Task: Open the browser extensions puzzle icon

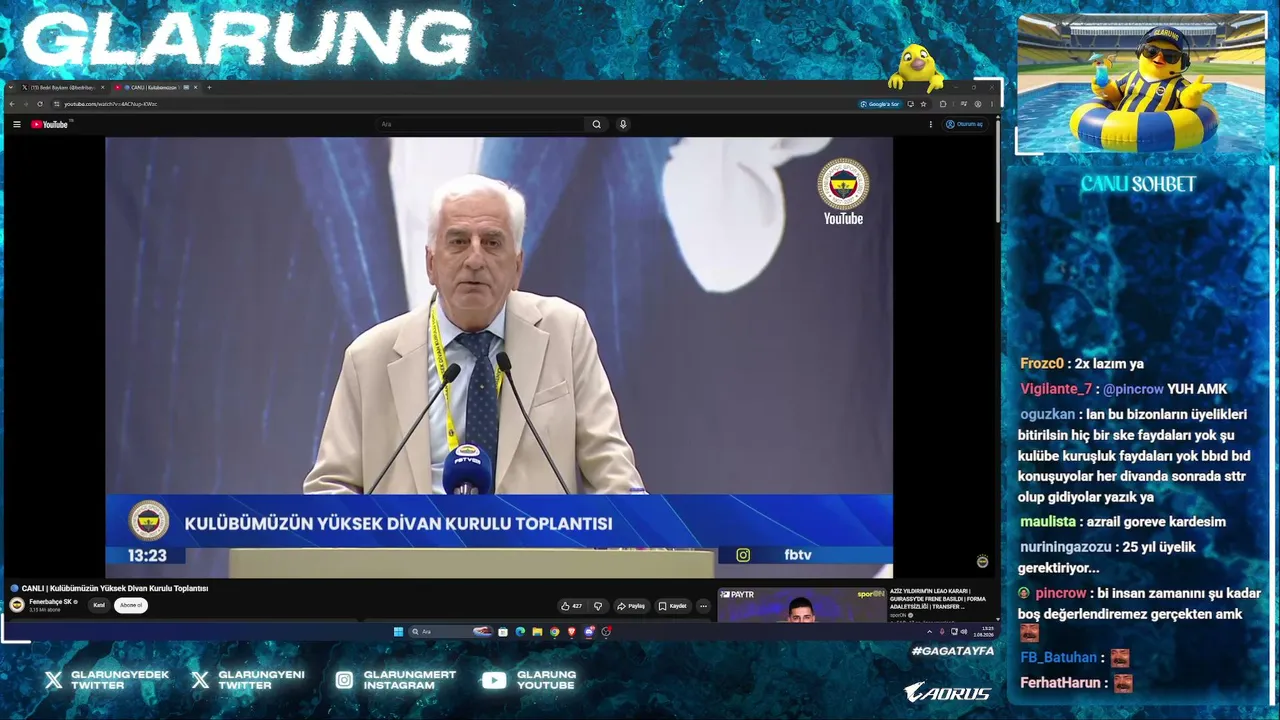Action: (942, 104)
